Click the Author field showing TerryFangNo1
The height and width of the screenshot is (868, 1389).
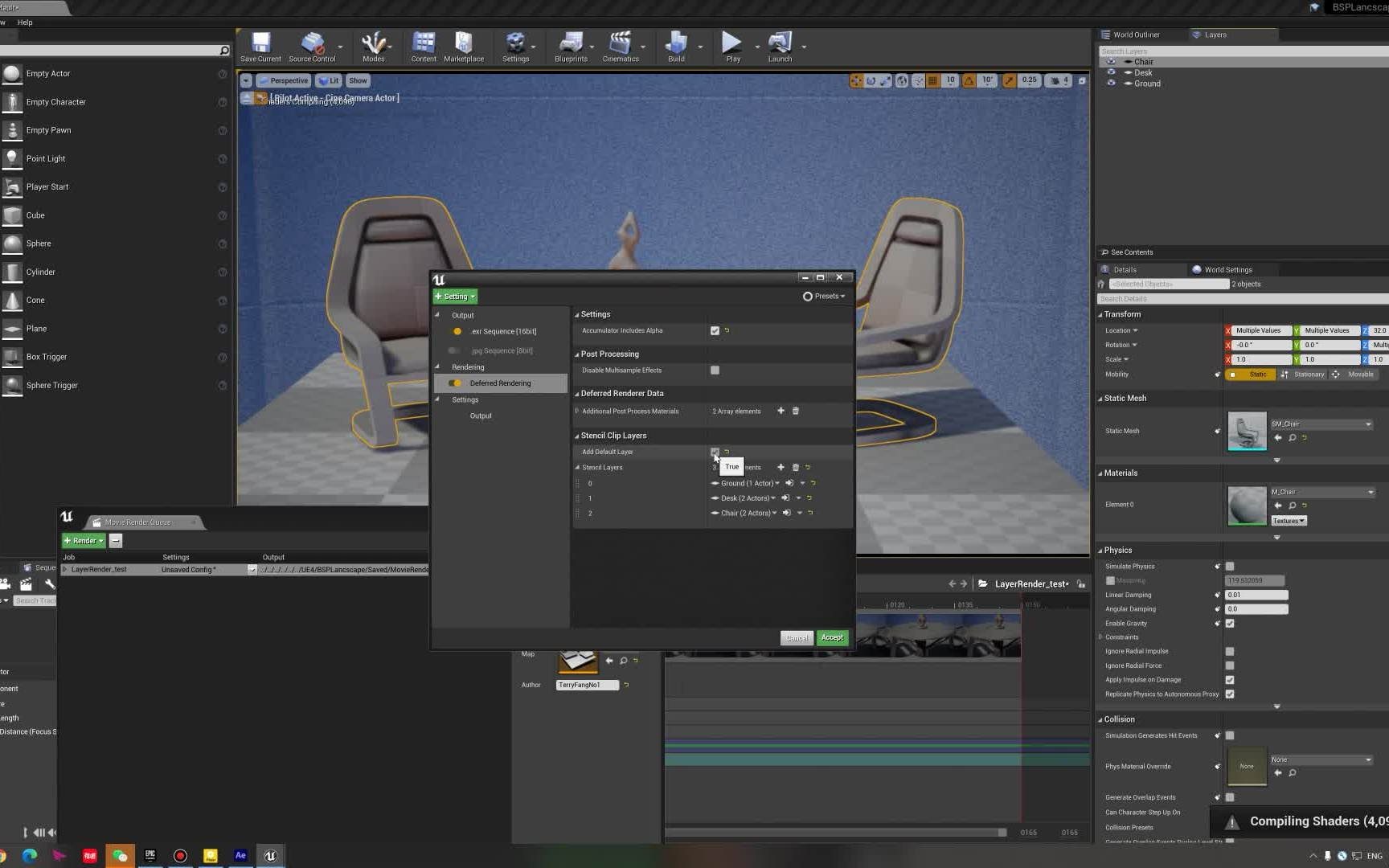[x=586, y=685]
